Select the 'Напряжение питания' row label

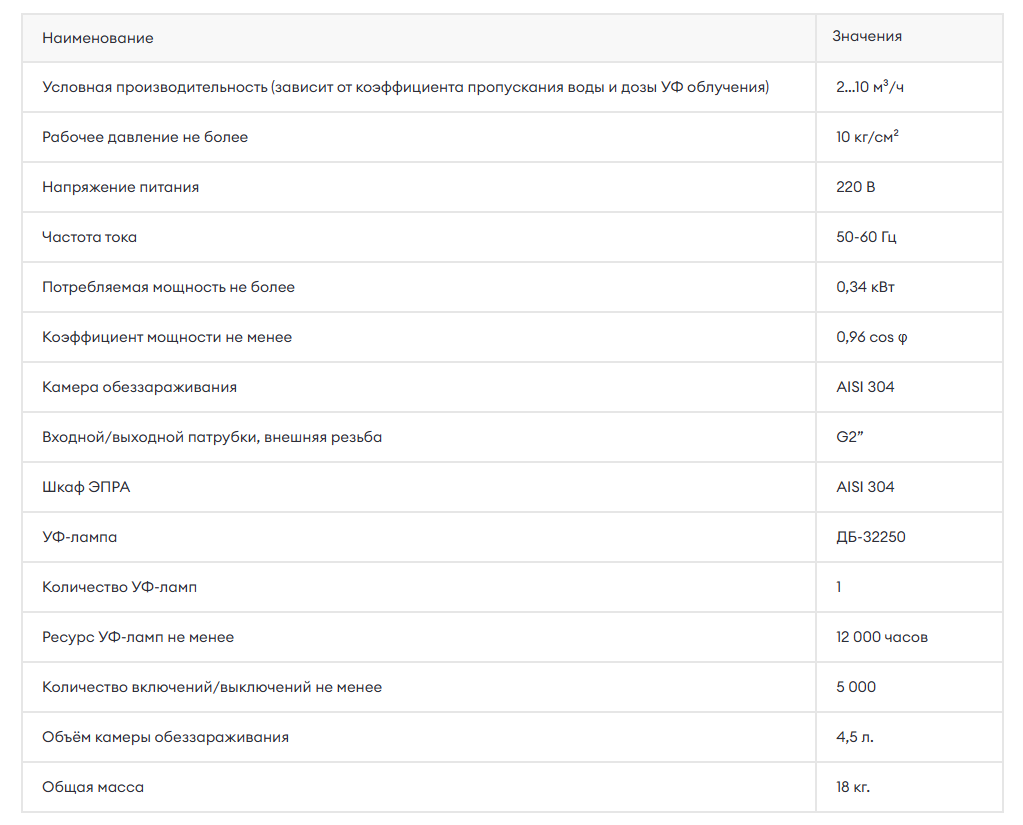pos(121,187)
